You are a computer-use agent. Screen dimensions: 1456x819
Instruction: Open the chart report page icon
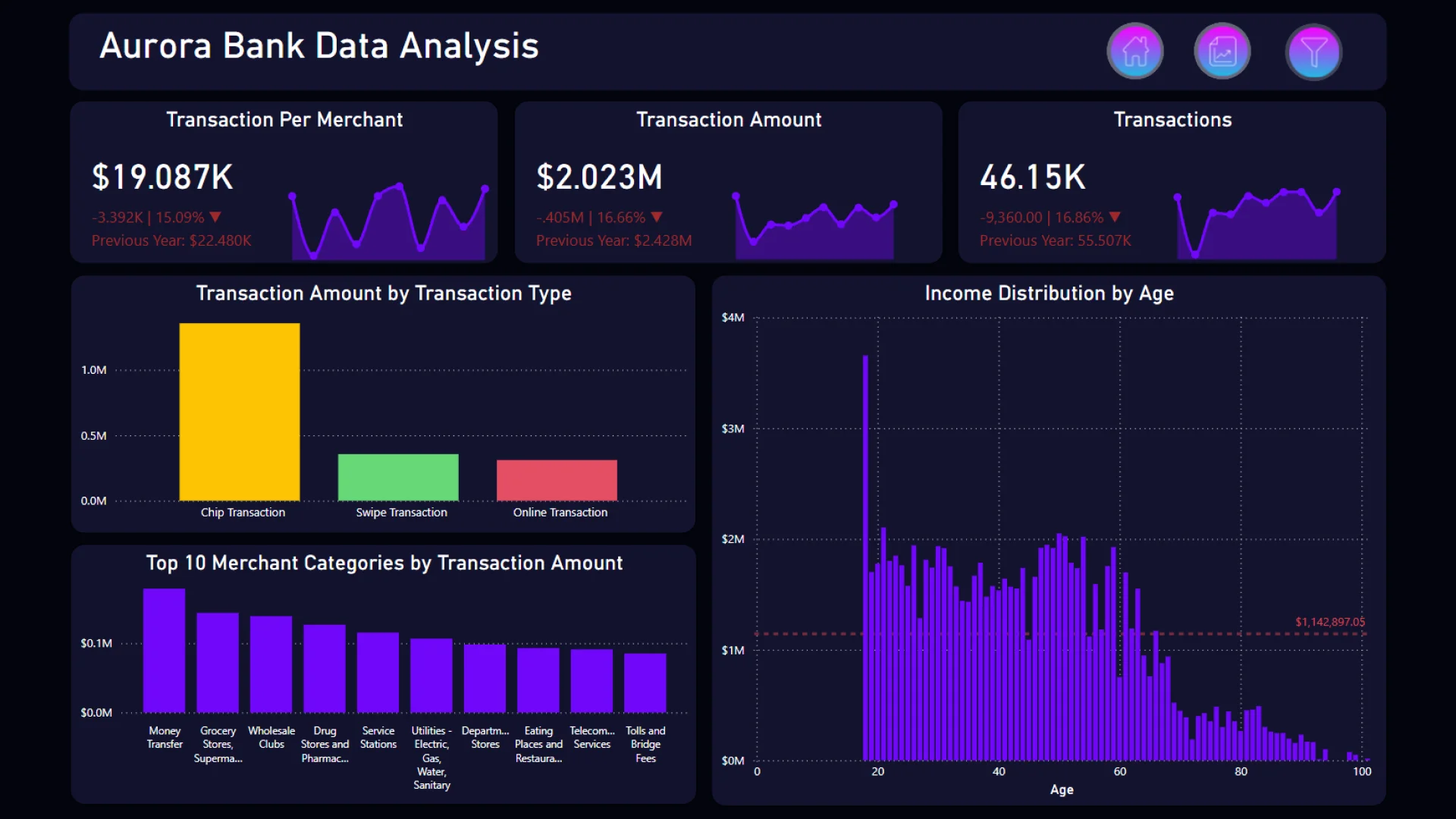(x=1222, y=52)
